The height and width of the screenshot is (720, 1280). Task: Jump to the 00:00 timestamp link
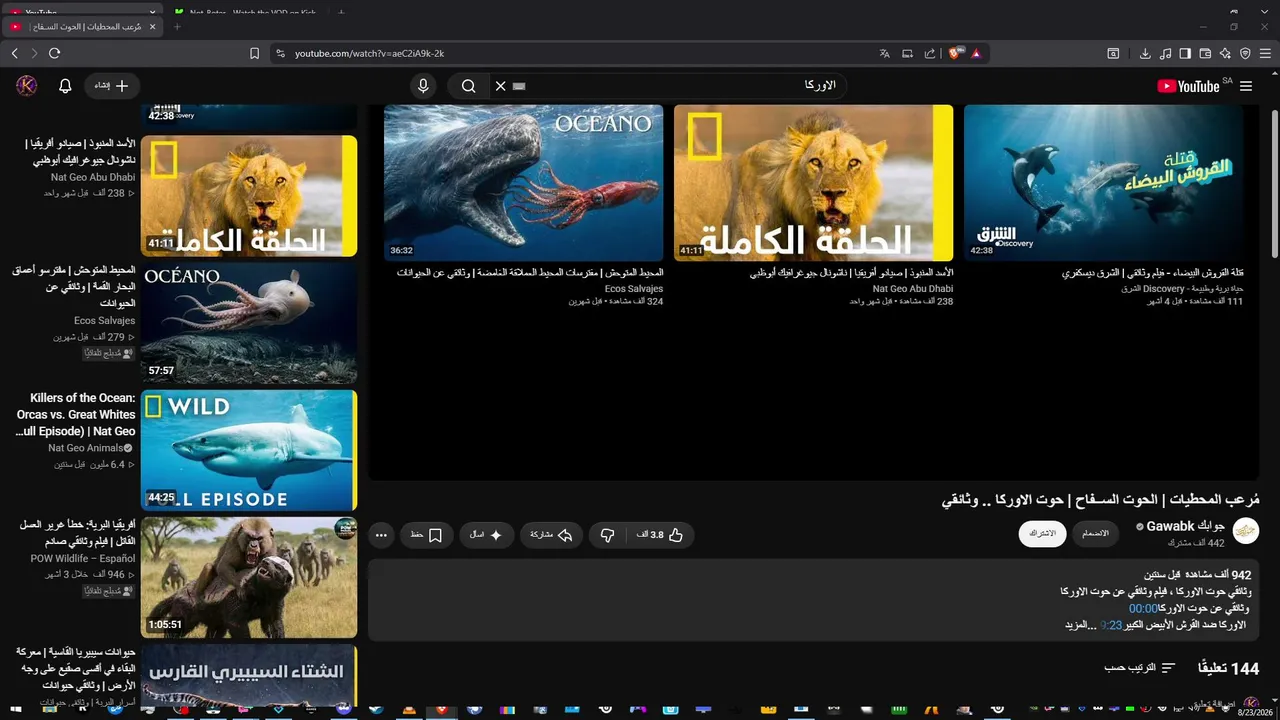coord(1143,608)
